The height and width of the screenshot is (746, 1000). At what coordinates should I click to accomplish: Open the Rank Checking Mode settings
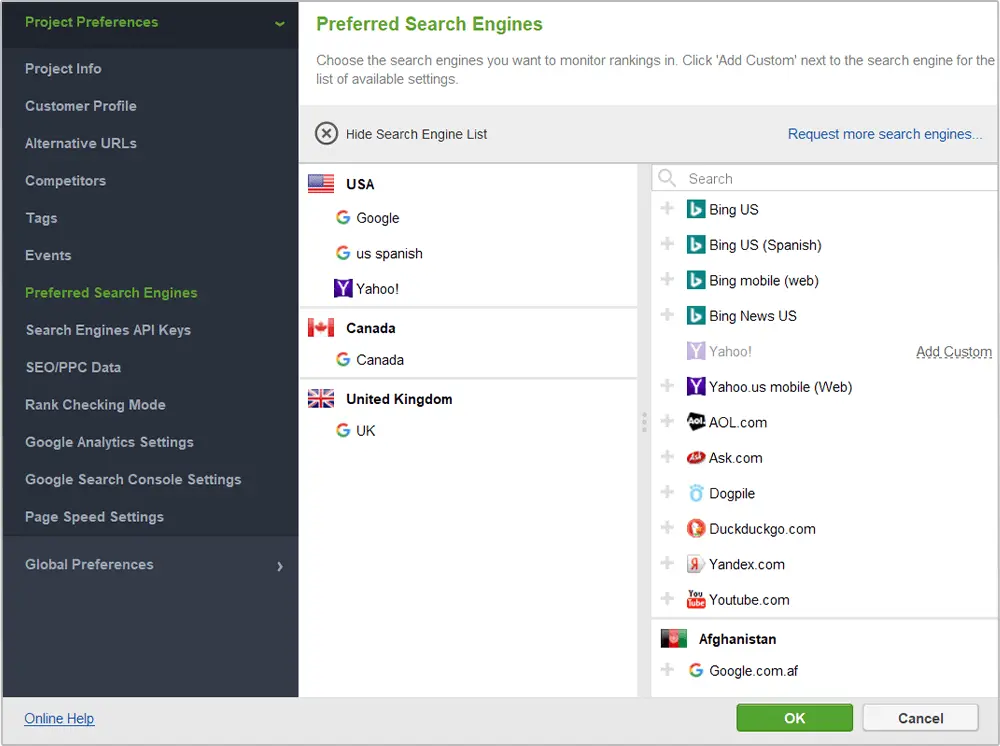[x=95, y=405]
